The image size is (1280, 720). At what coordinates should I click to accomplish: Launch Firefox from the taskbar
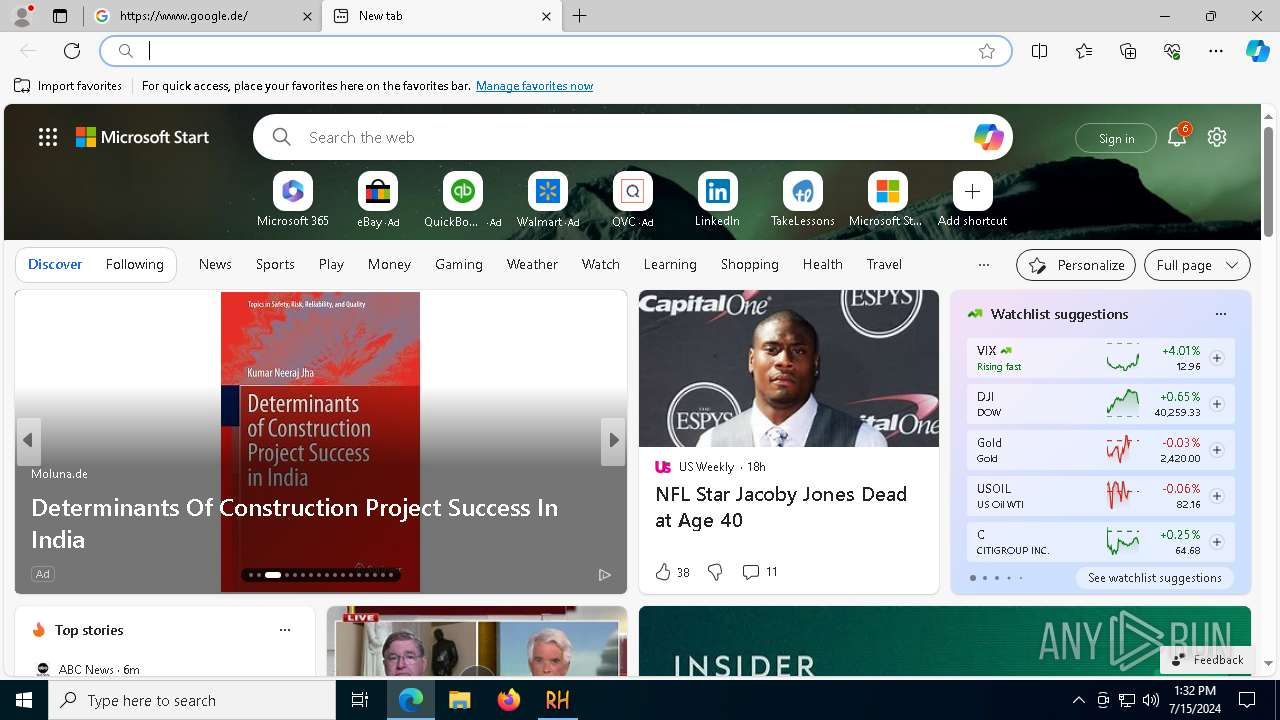click(x=509, y=700)
